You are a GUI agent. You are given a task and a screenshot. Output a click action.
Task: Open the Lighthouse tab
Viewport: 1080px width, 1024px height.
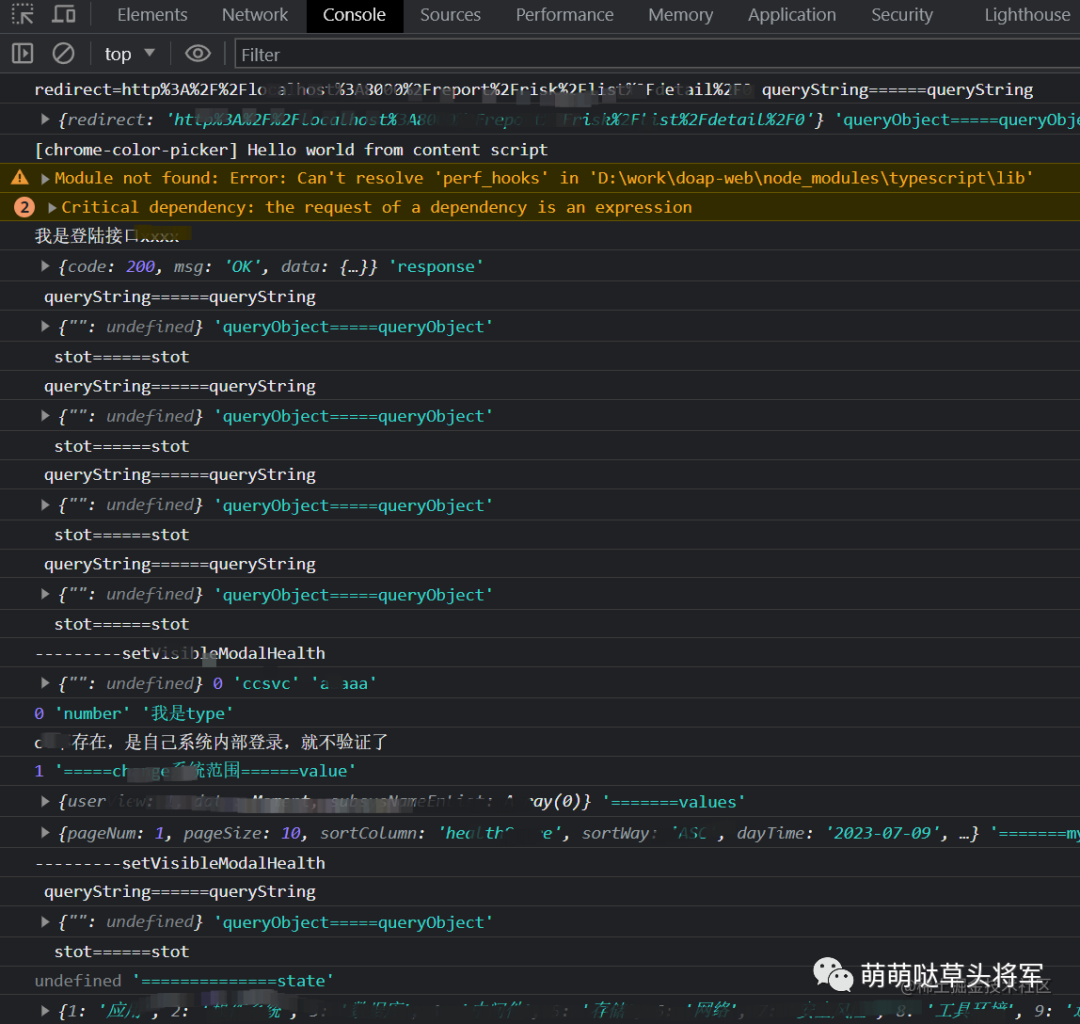click(x=1026, y=15)
